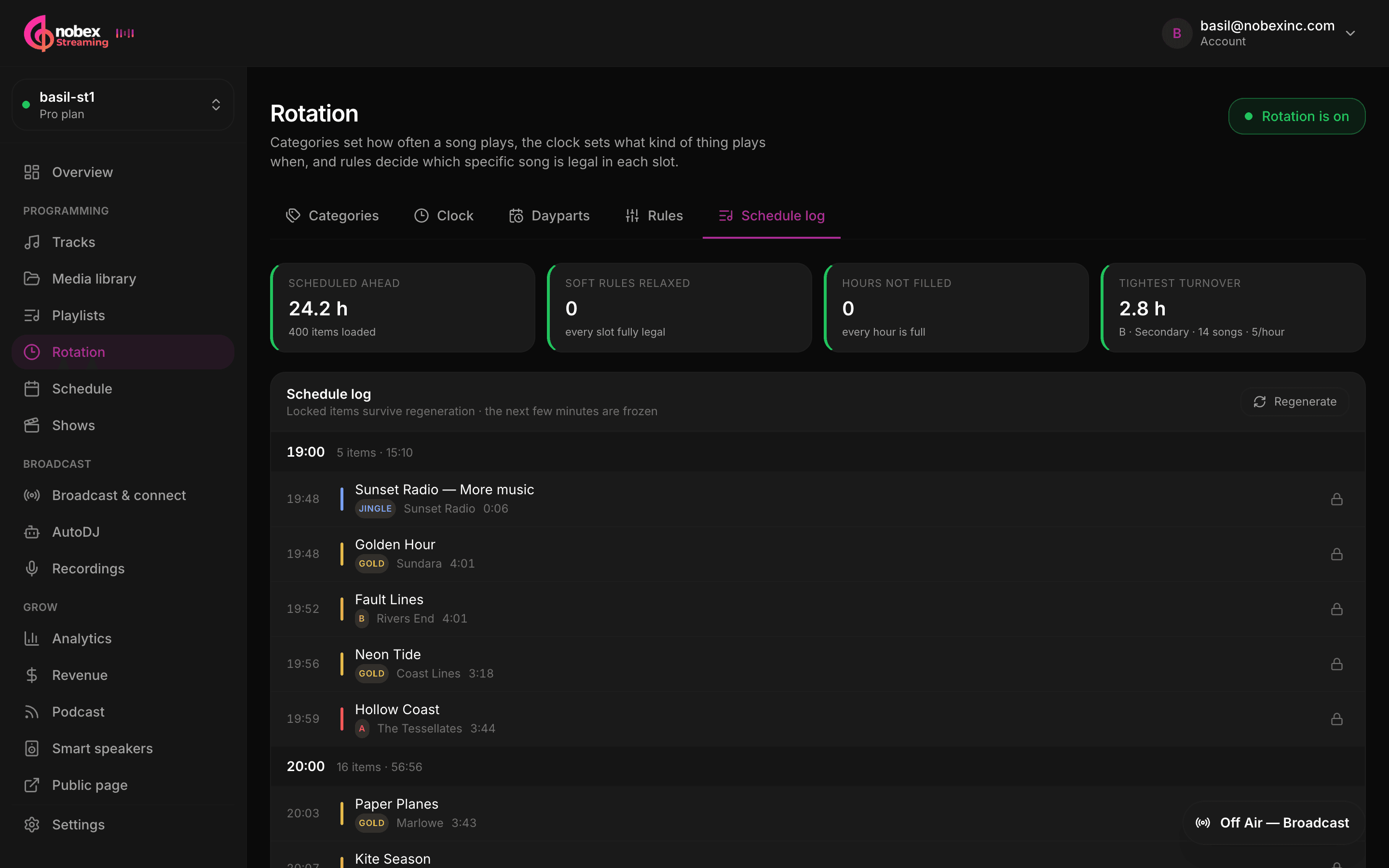Click the account avatar with letter B
This screenshot has height=868, width=1389.
coord(1177,33)
